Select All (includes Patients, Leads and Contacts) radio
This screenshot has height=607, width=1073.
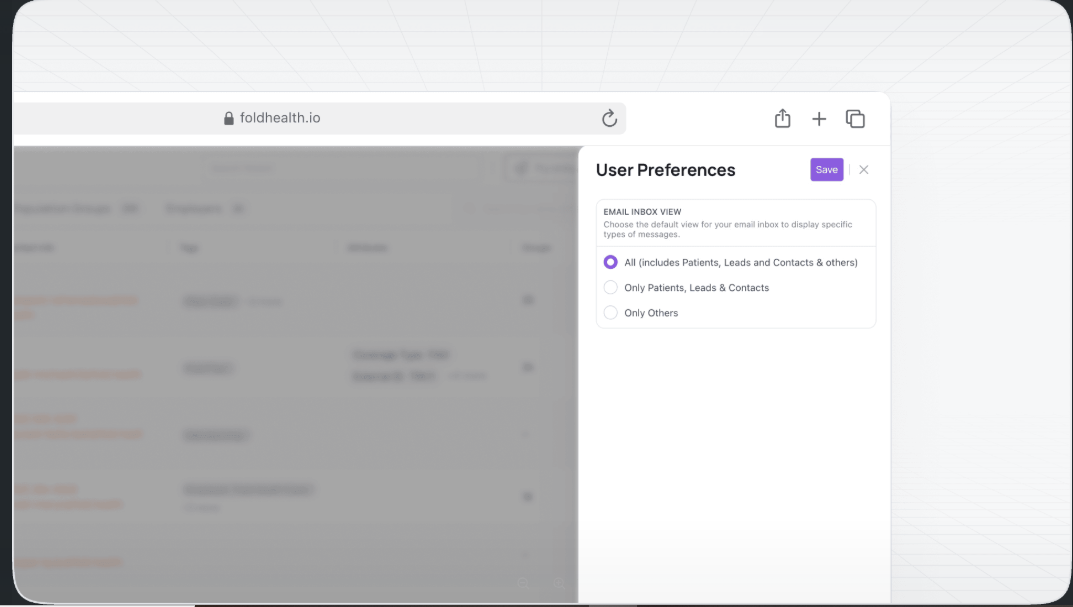click(x=610, y=262)
